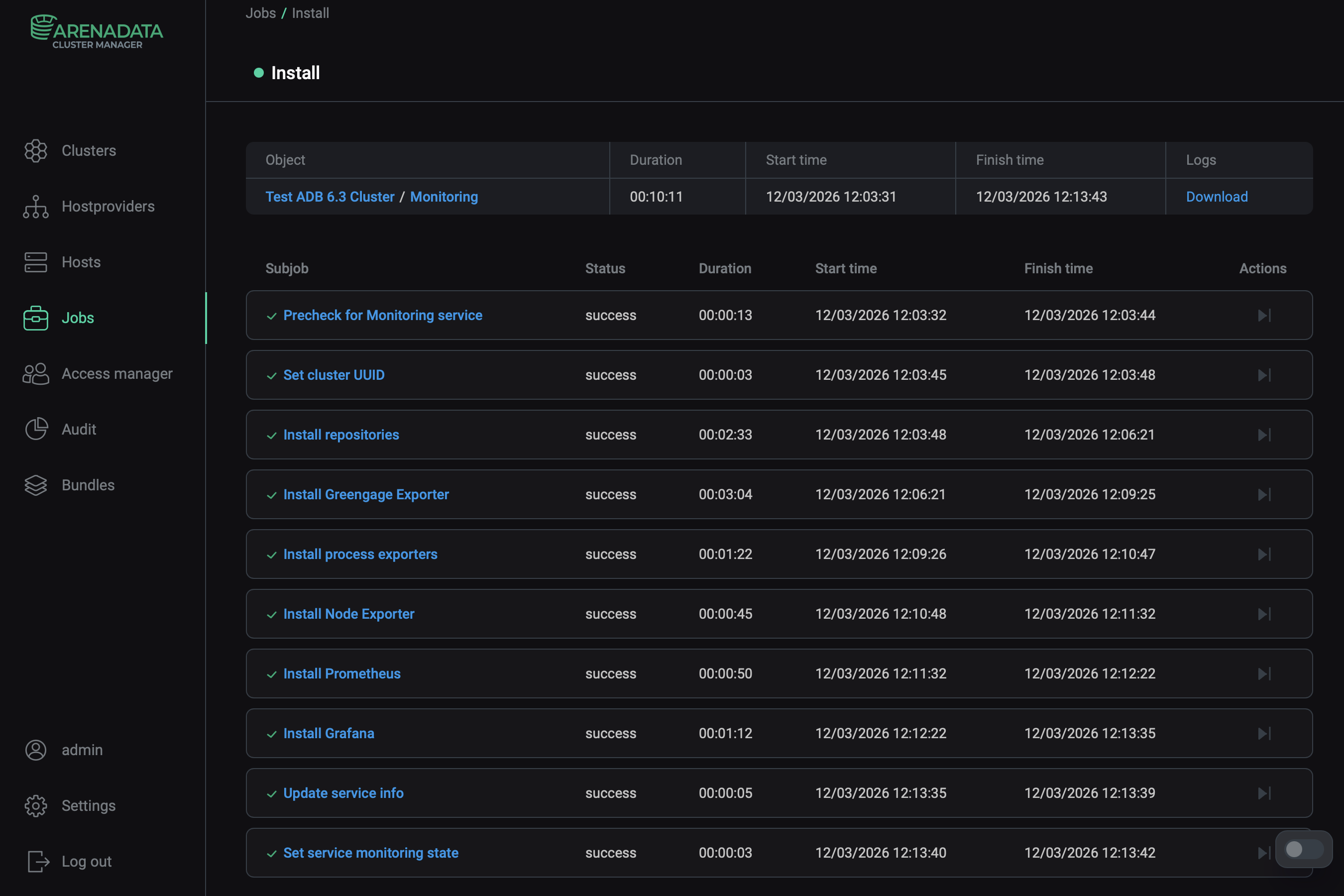This screenshot has height=896, width=1344.
Task: Click skip icon for Install Prometheus subjob
Action: coord(1264,673)
